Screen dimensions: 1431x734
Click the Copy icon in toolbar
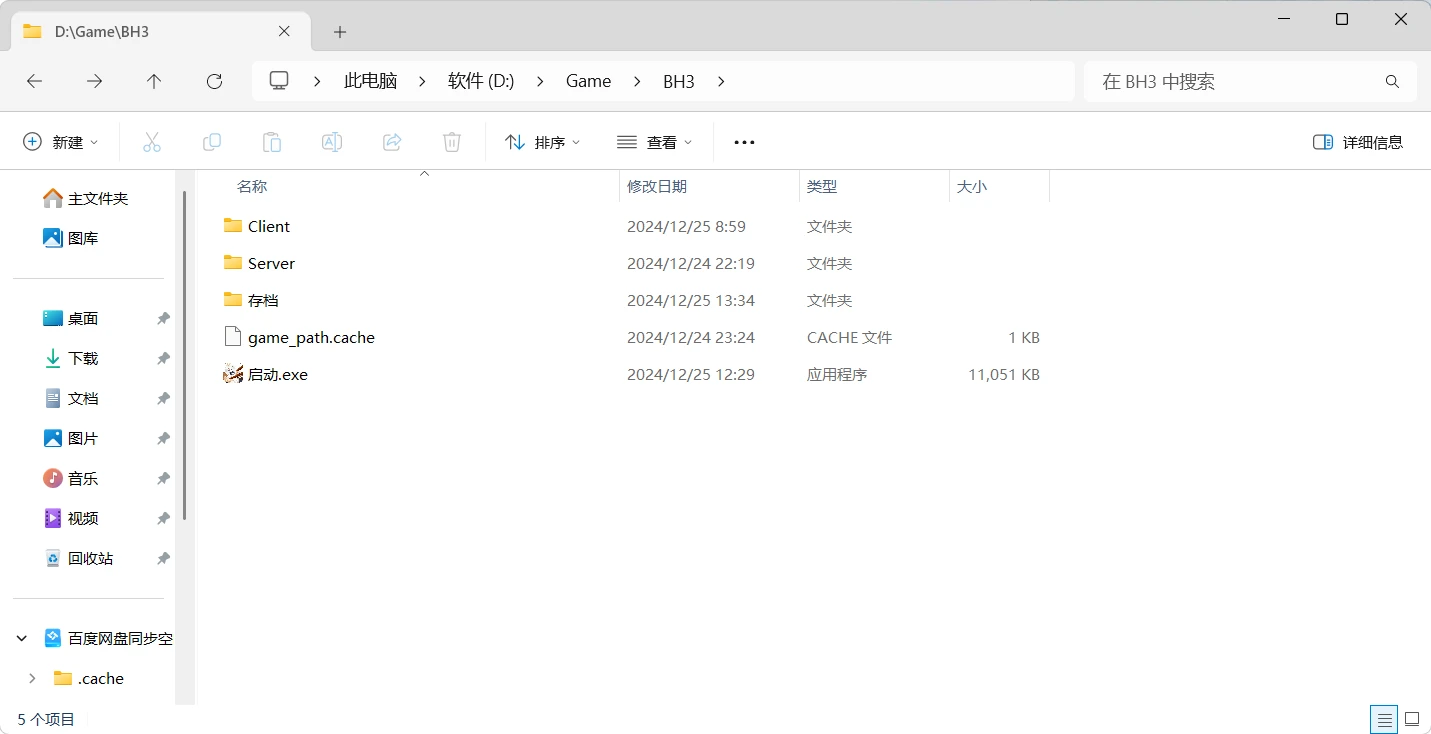point(212,142)
